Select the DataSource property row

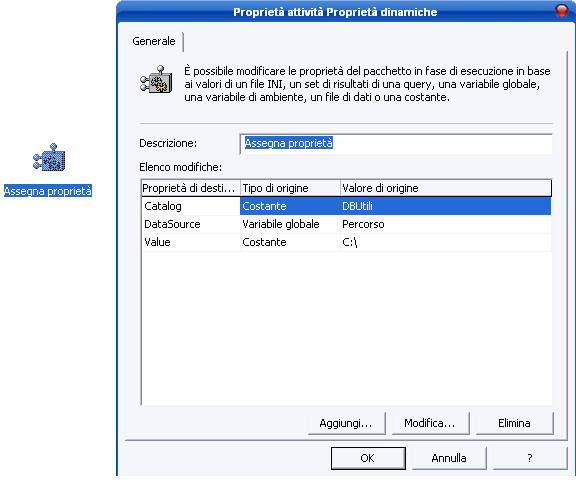point(346,224)
